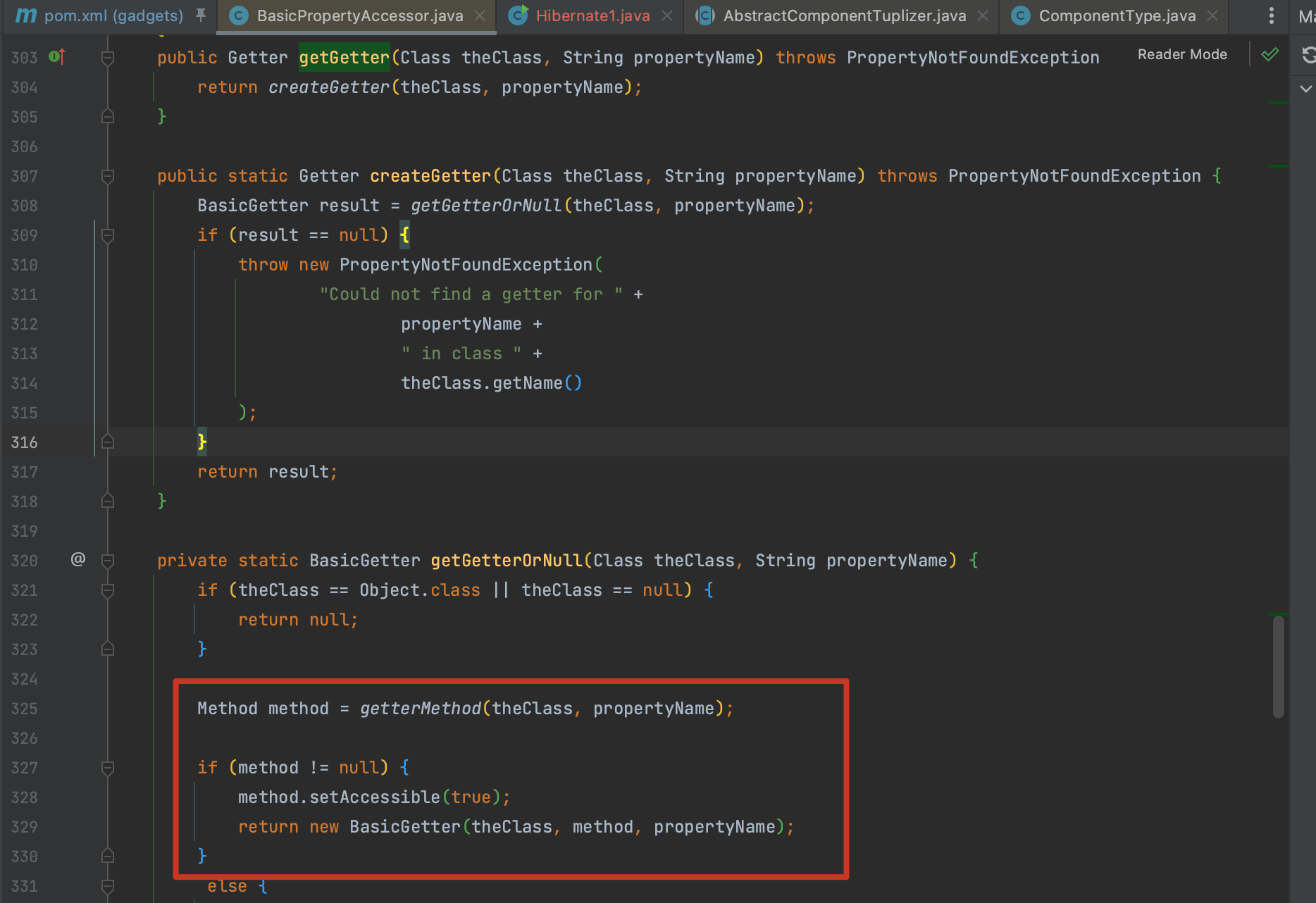Viewport: 1316px width, 903px height.
Task: Click createGetter call on line 304
Action: tap(329, 87)
